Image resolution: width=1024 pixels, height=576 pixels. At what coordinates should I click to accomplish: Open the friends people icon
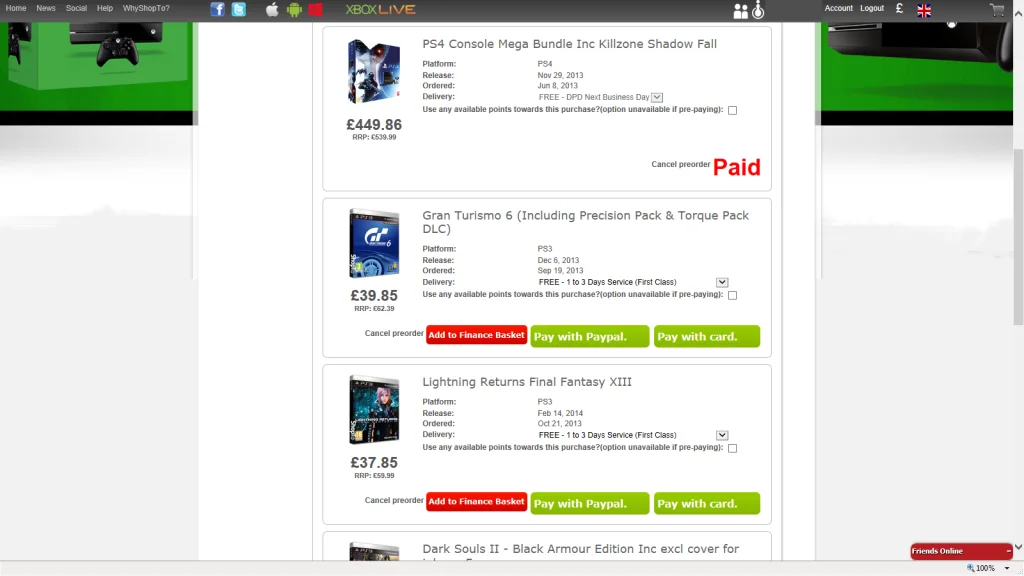click(x=741, y=11)
